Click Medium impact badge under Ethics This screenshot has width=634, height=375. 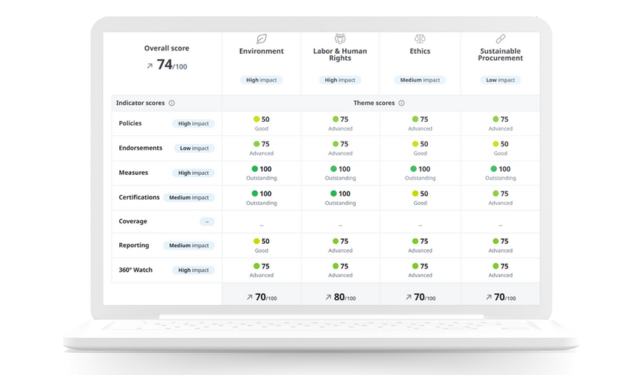(x=420, y=80)
